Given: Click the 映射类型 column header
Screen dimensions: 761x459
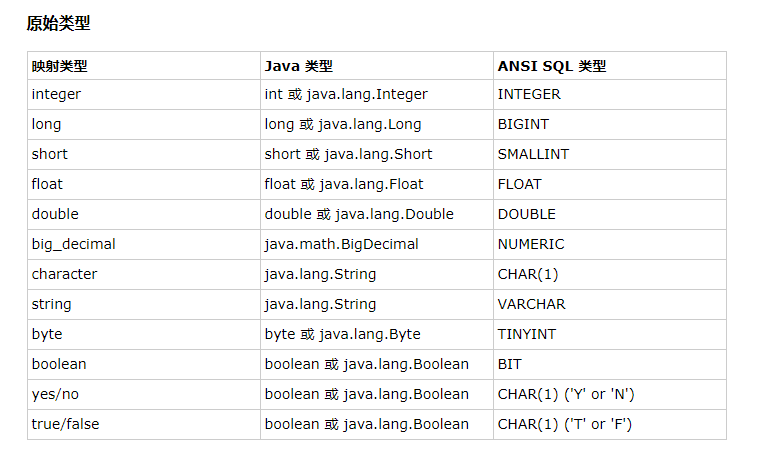Looking at the screenshot, I should [x=59, y=66].
